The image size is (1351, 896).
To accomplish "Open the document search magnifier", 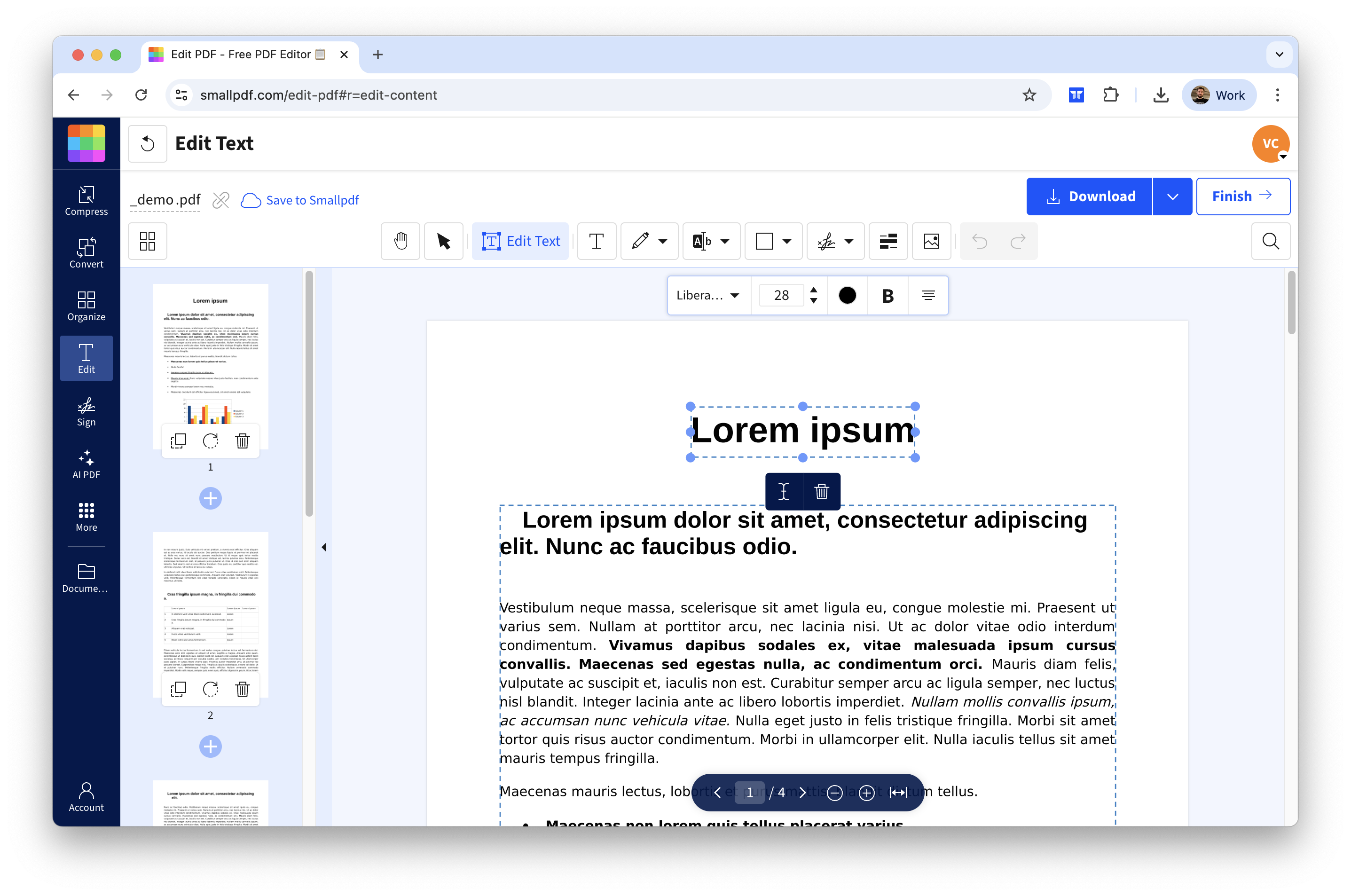I will [x=1270, y=241].
